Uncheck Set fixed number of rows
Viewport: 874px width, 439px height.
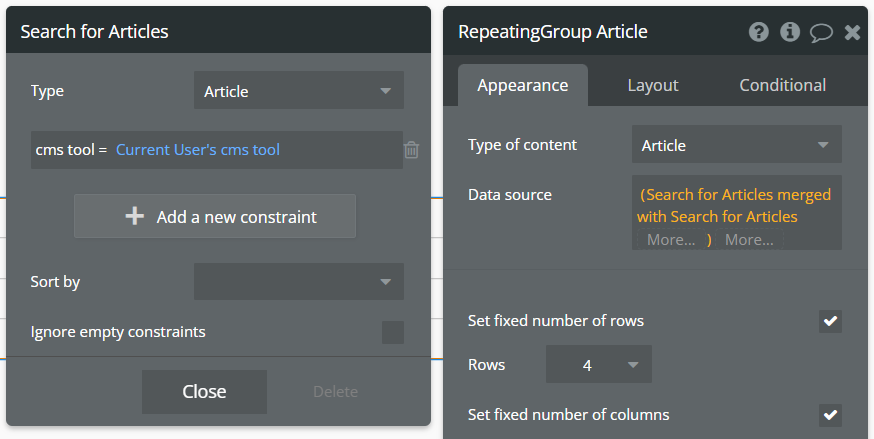coord(830,321)
